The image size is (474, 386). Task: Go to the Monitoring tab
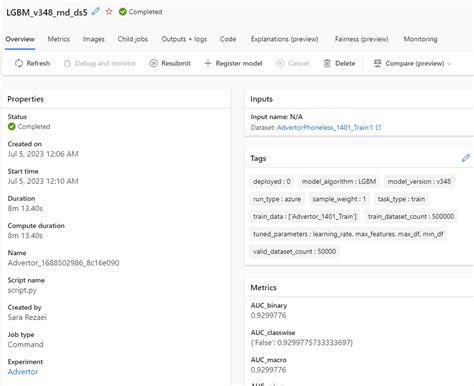(420, 39)
